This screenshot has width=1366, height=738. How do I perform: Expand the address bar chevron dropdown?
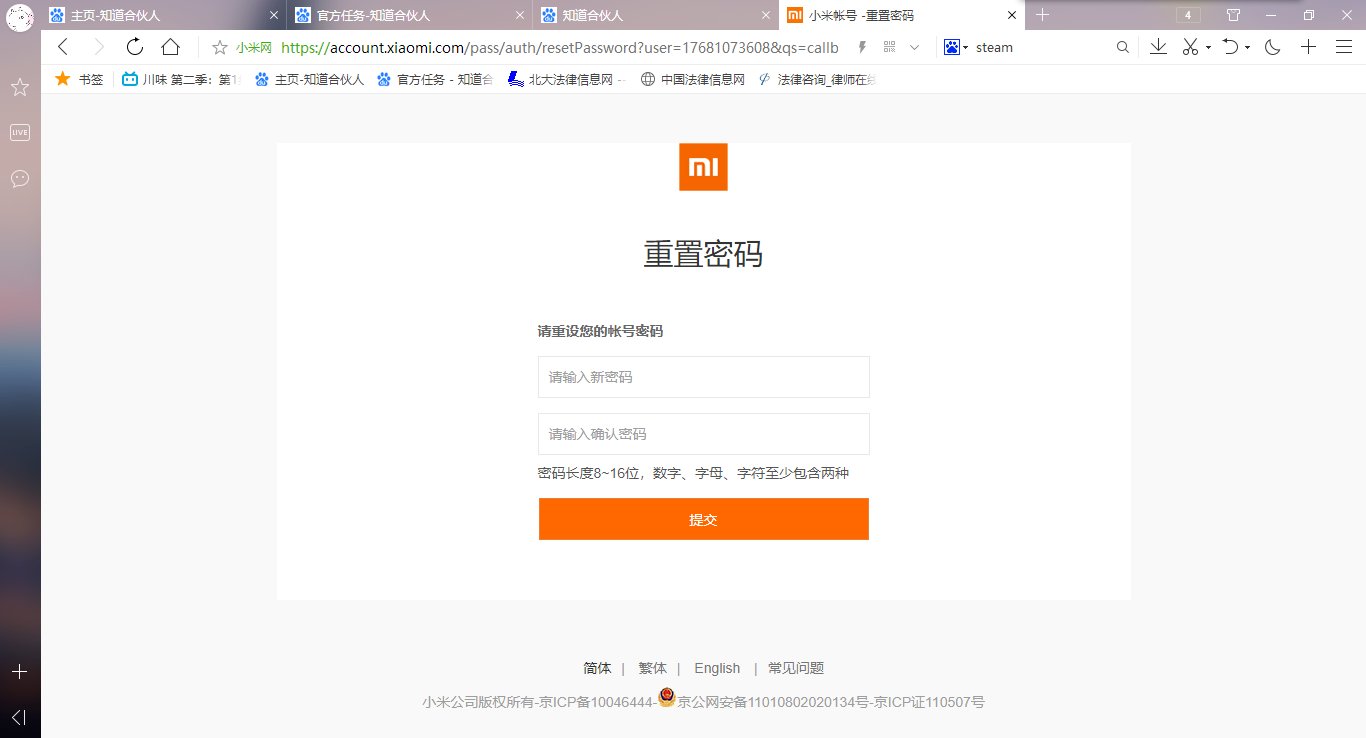pyautogui.click(x=914, y=46)
